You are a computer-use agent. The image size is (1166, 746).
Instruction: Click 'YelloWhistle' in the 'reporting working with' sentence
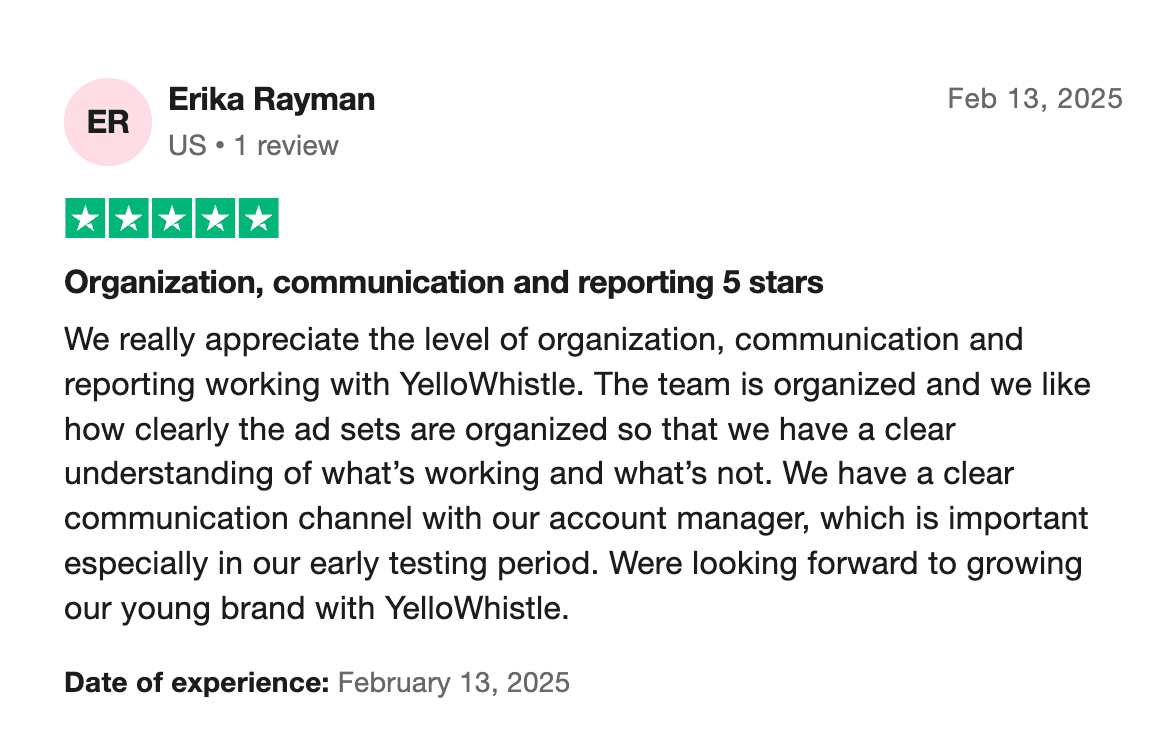[x=491, y=385]
